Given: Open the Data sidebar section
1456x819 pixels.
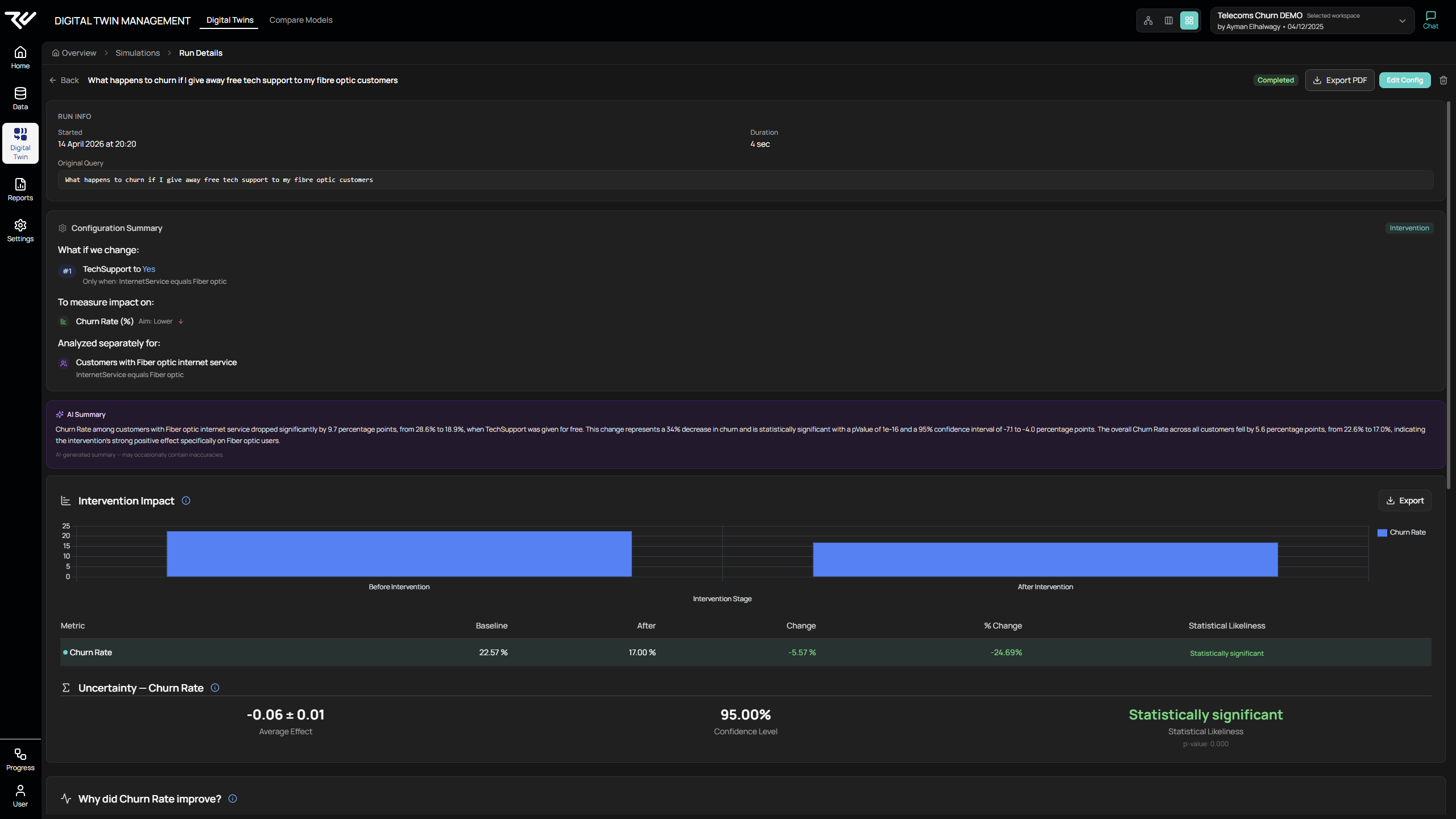Looking at the screenshot, I should point(20,98).
